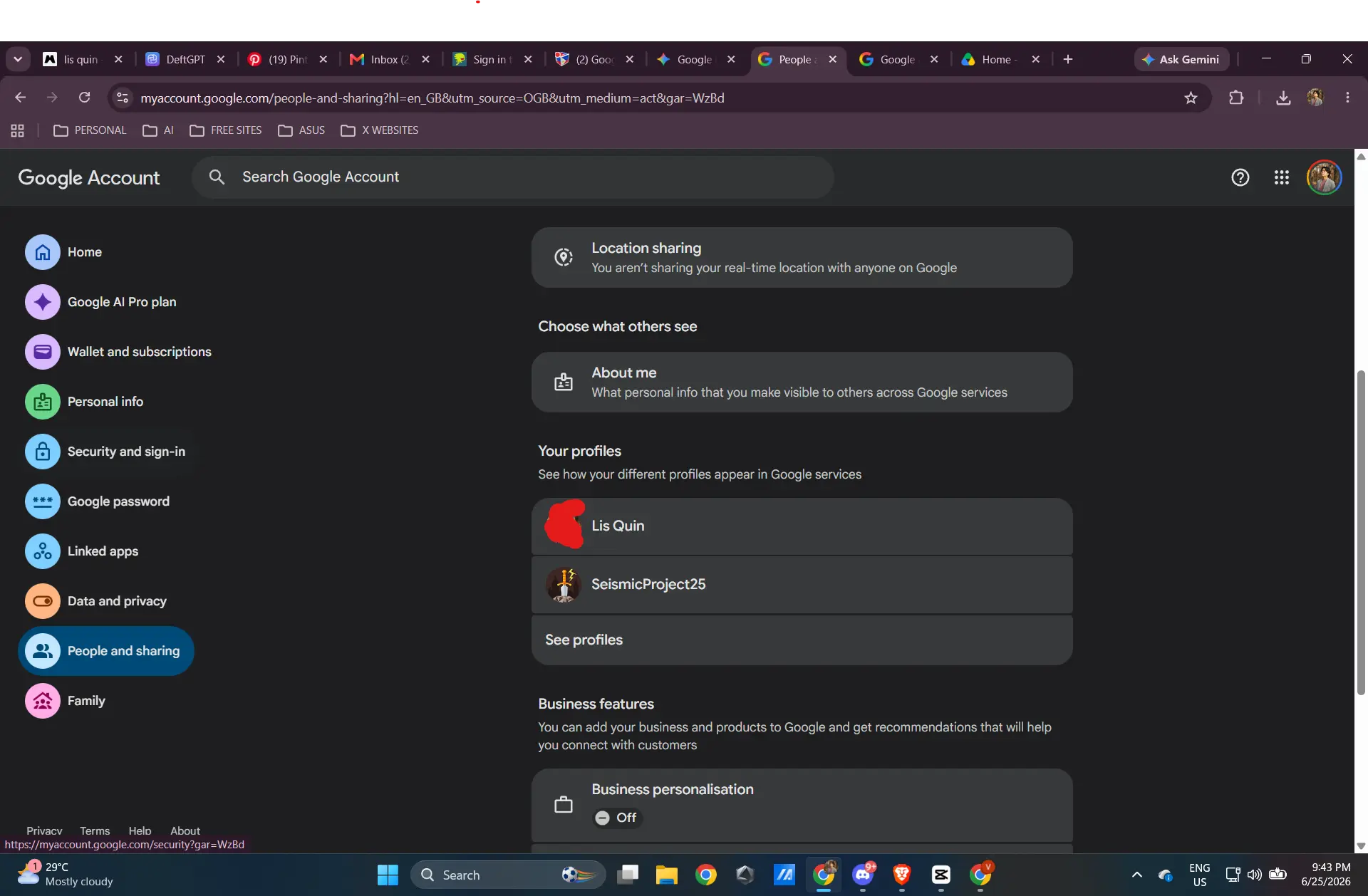Click the browser address bar URL
The height and width of the screenshot is (896, 1368).
tap(432, 98)
